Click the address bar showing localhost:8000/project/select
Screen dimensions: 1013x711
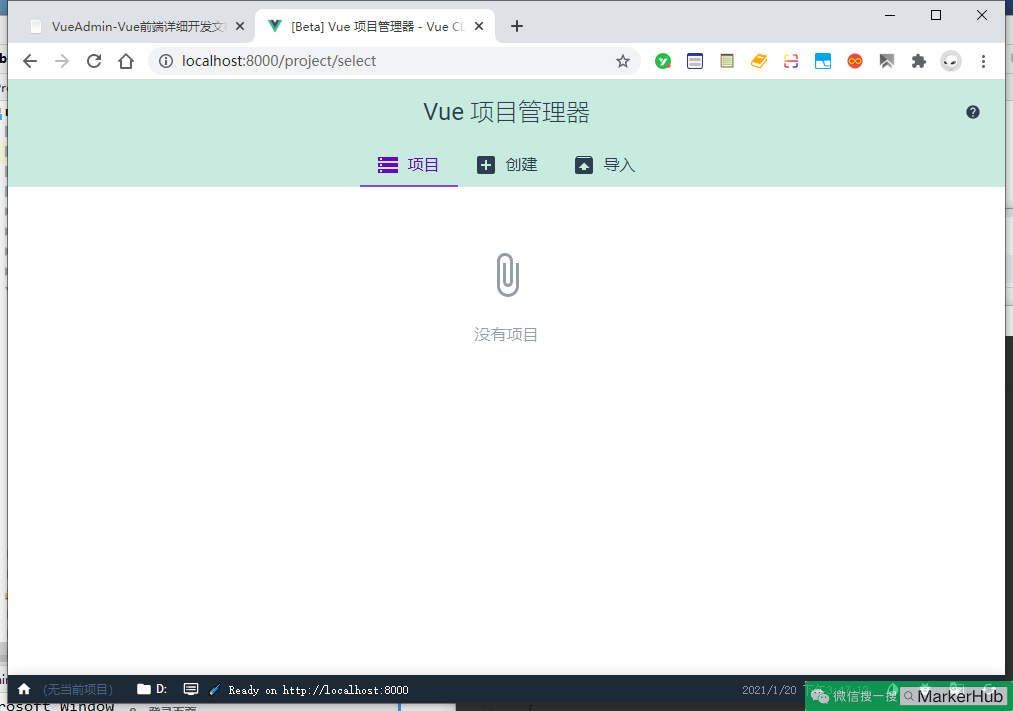tap(394, 61)
